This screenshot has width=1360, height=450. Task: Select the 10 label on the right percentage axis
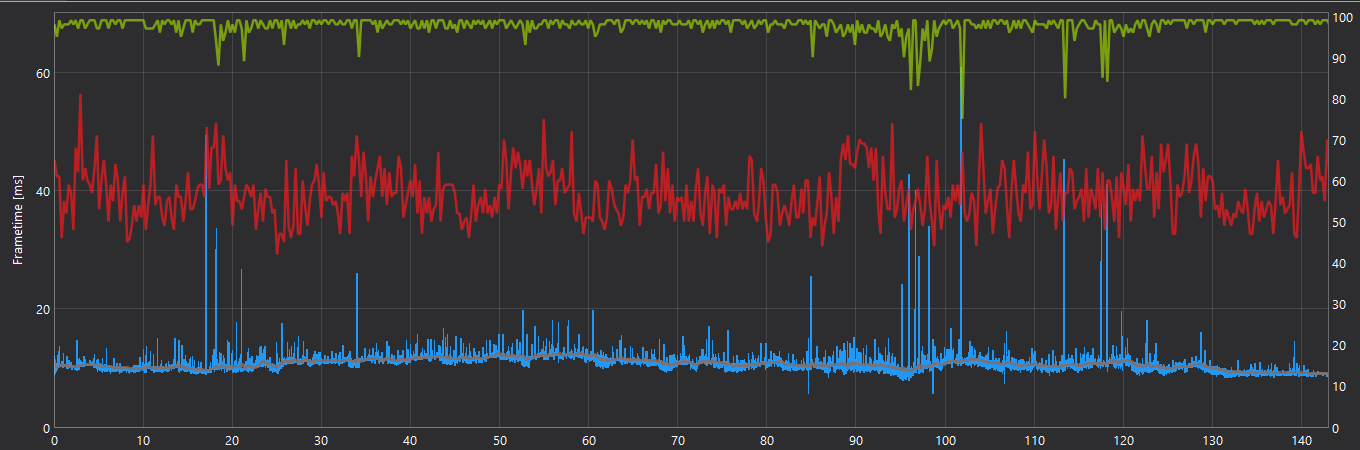pyautogui.click(x=1340, y=387)
